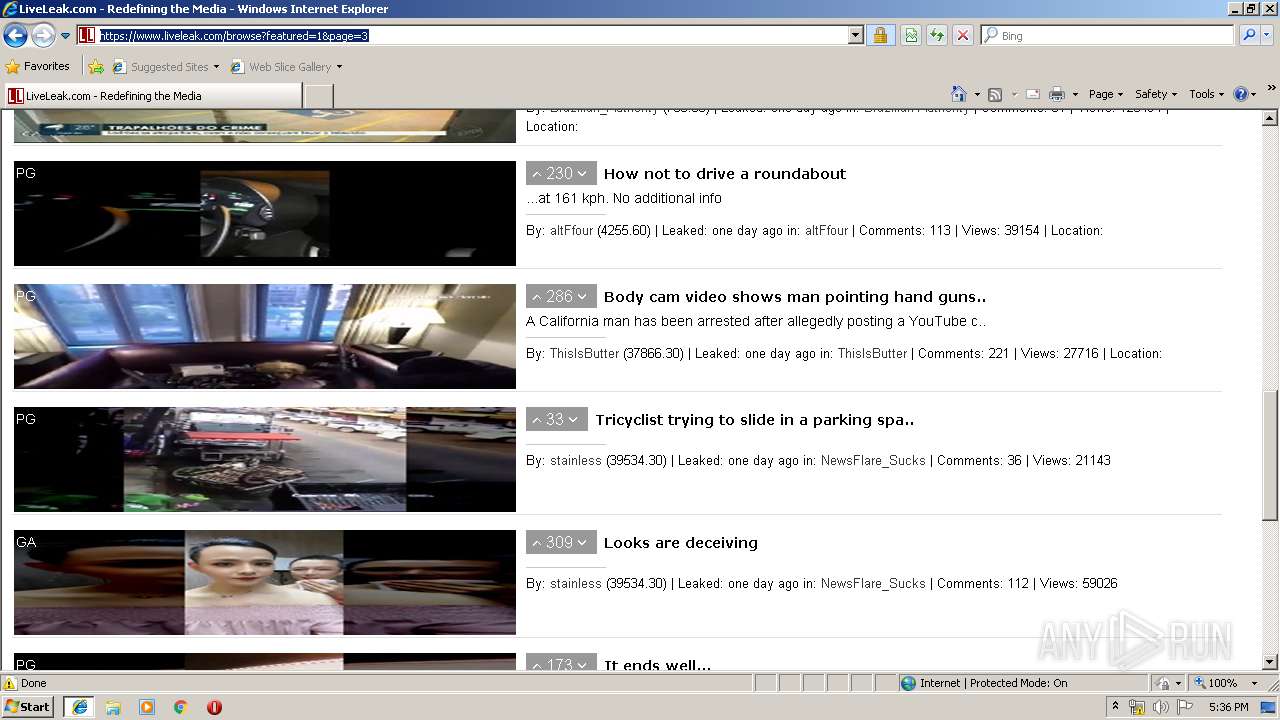Open the 100% zoom level dropdown
The height and width of the screenshot is (720, 1280).
coord(1225,683)
